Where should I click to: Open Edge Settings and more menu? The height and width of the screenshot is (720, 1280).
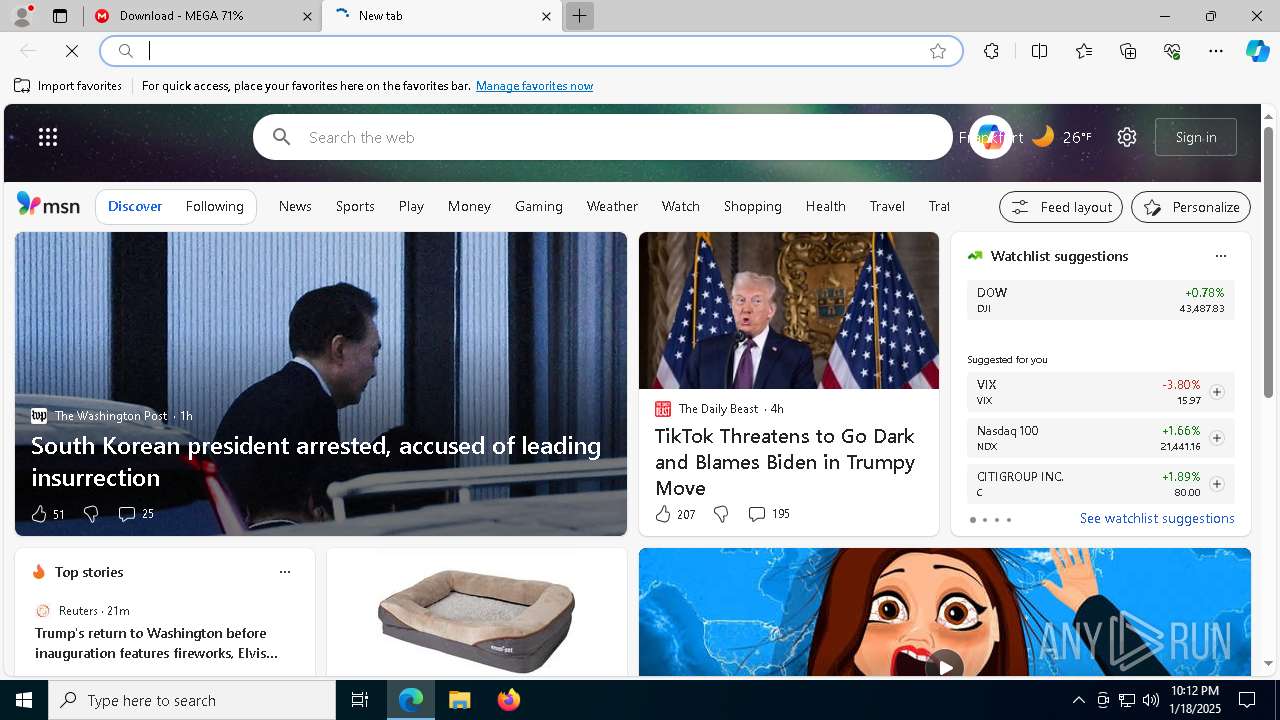pos(1216,51)
